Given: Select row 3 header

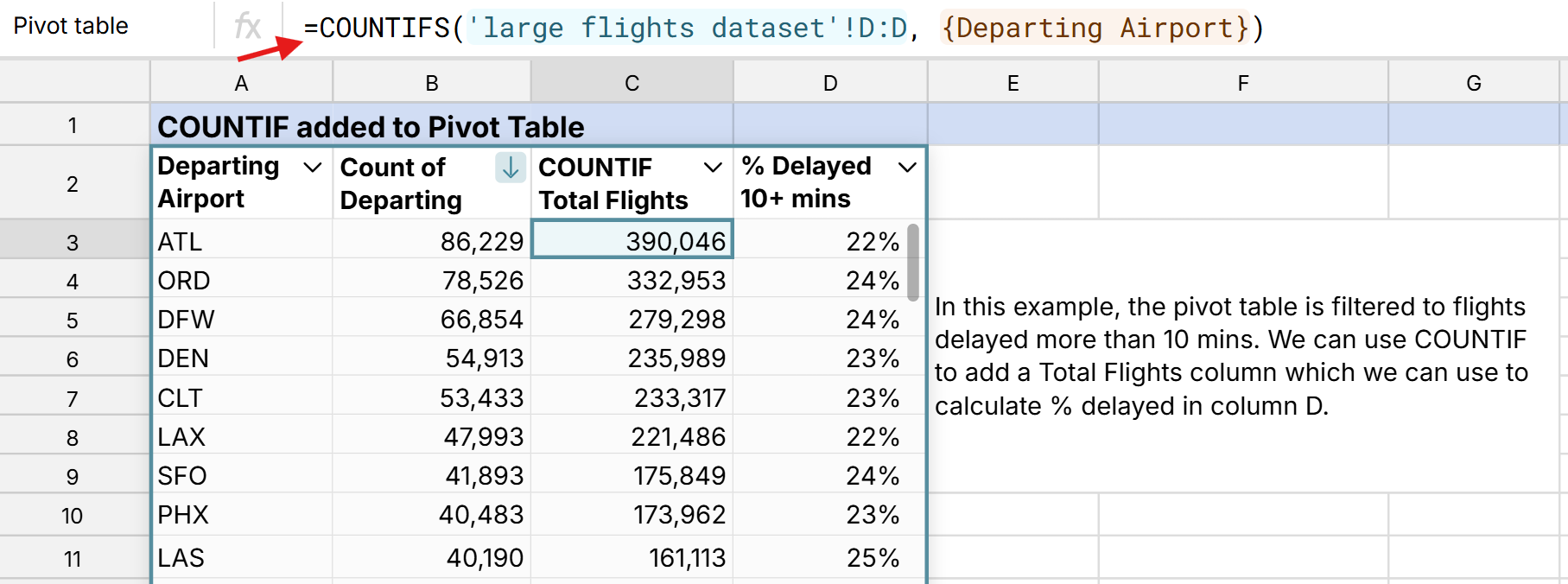Looking at the screenshot, I should (x=73, y=242).
